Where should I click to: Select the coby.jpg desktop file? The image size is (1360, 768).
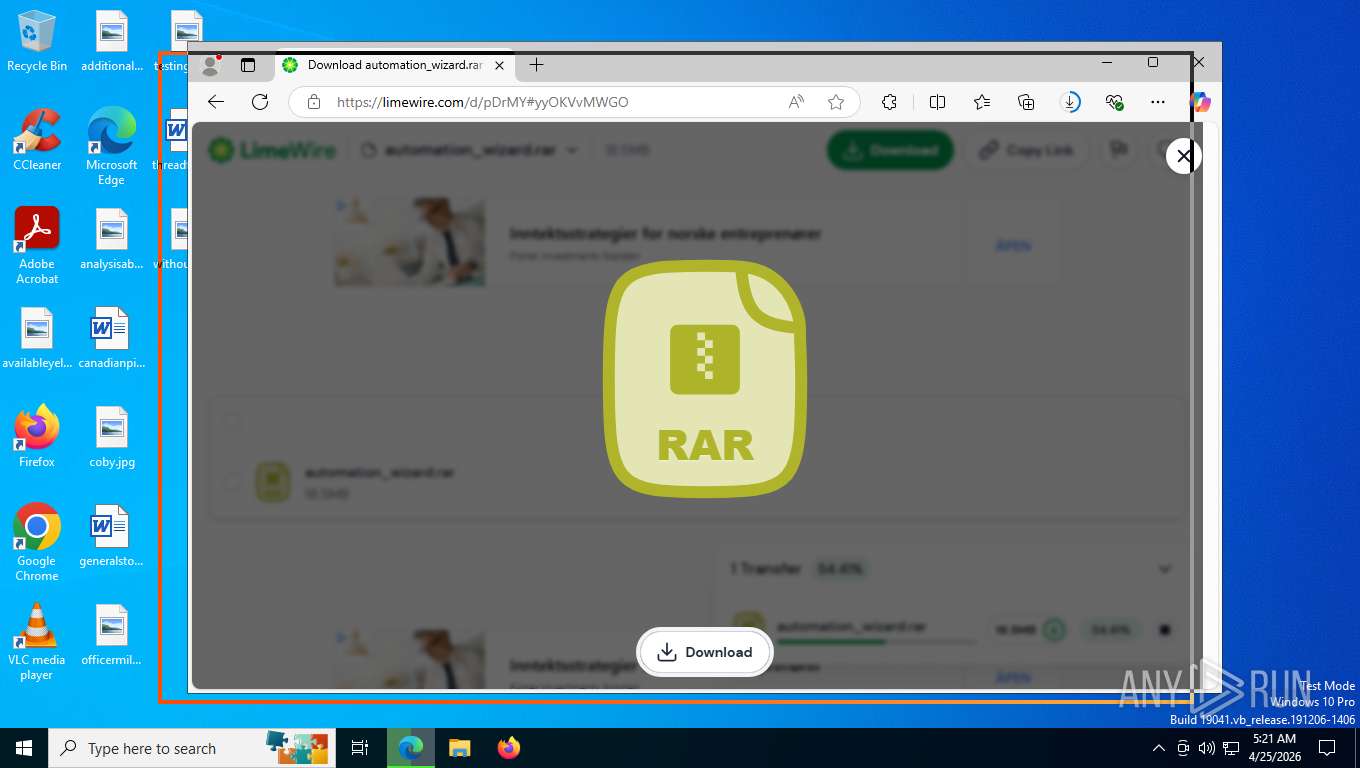112,437
